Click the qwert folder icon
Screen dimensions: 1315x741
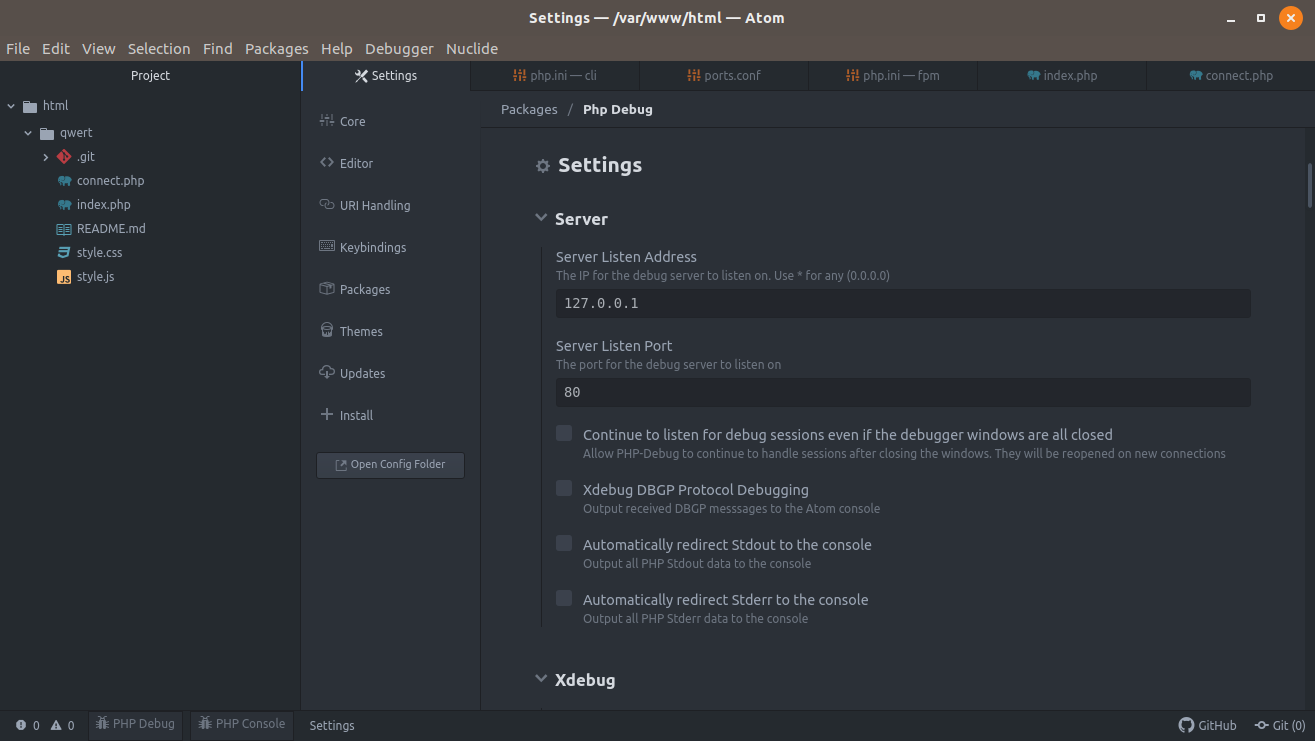[x=47, y=133]
